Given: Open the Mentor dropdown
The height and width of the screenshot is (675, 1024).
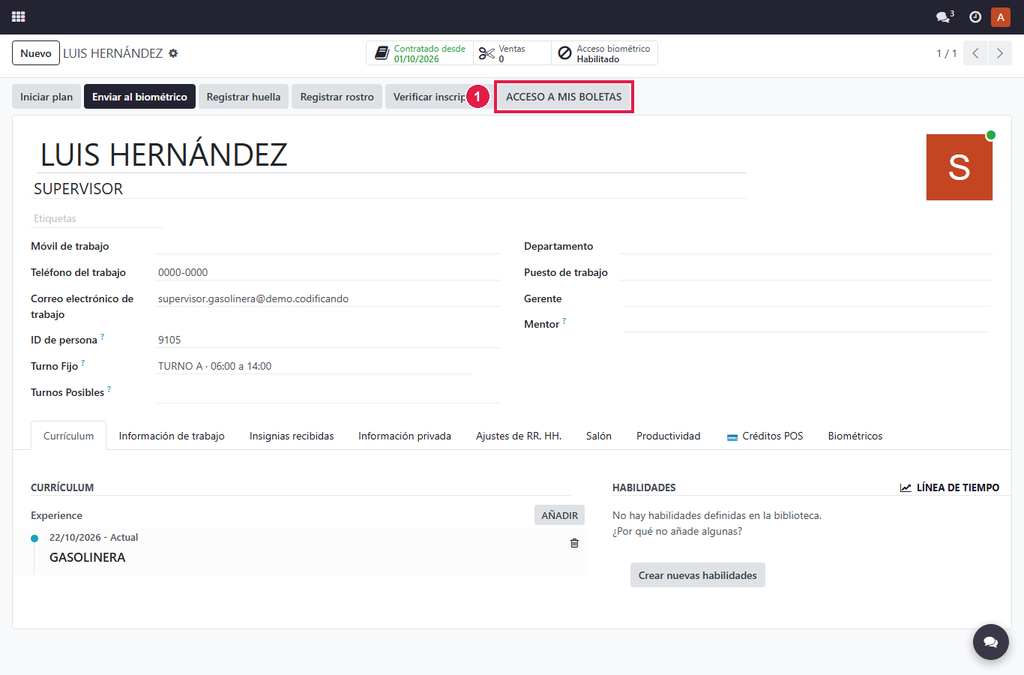Looking at the screenshot, I should point(807,324).
